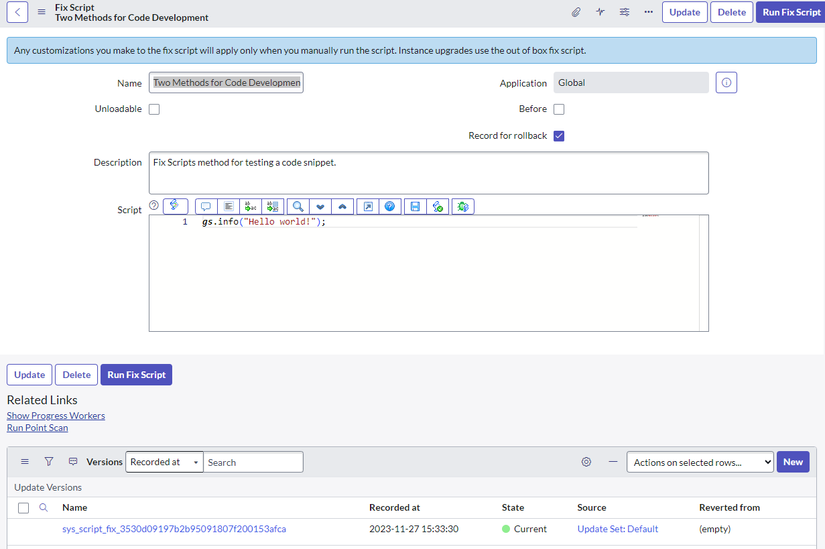Open Show Progress Workers link
Screen dimensions: 825x549
[x=56, y=416]
